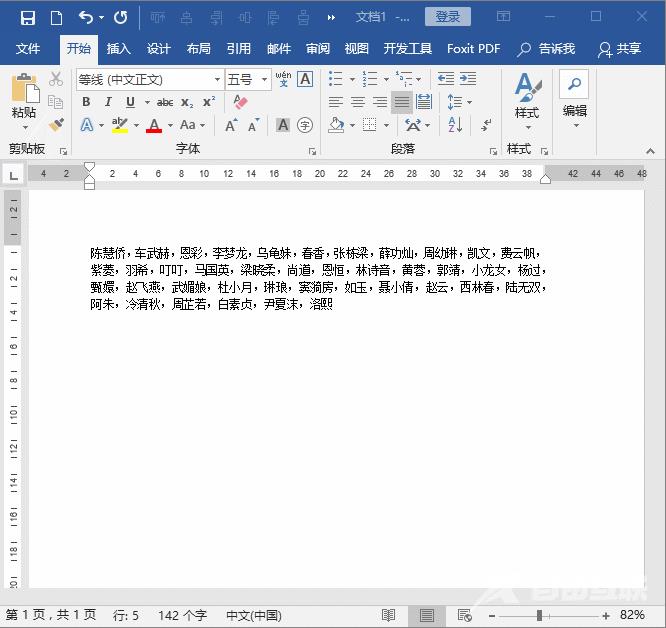Image resolution: width=666 pixels, height=628 pixels.
Task: Toggle subscript formatting
Action: tap(187, 102)
